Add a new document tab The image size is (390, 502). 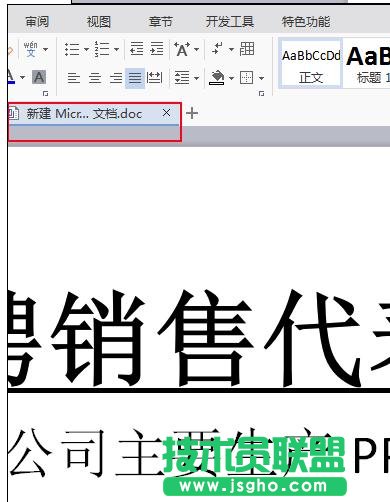point(192,113)
